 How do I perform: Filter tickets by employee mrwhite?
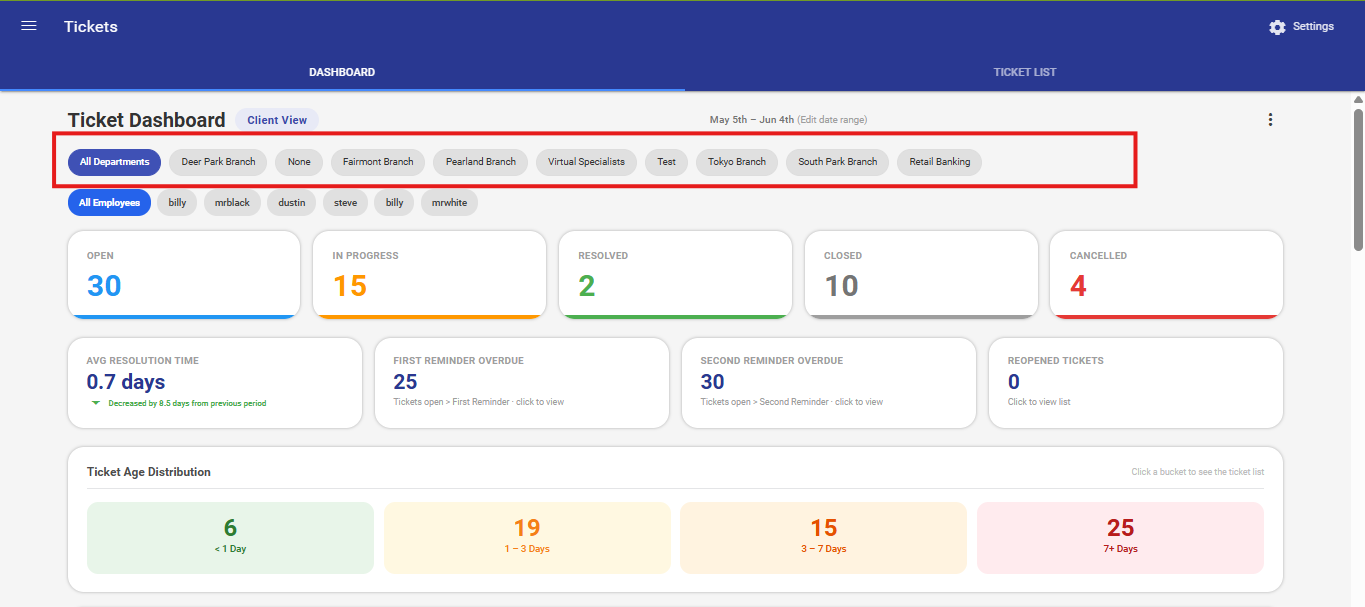[449, 203]
